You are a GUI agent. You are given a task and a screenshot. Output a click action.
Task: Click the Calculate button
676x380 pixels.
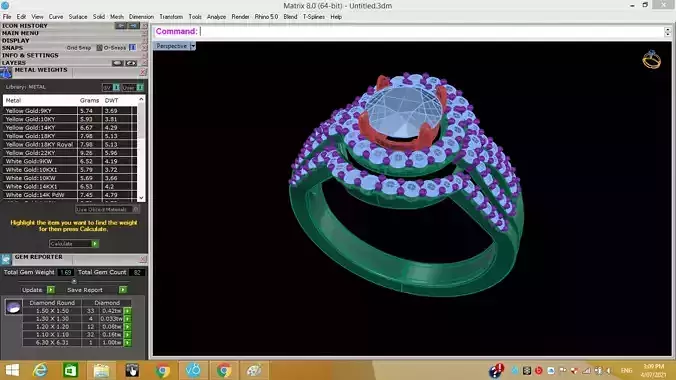point(74,244)
